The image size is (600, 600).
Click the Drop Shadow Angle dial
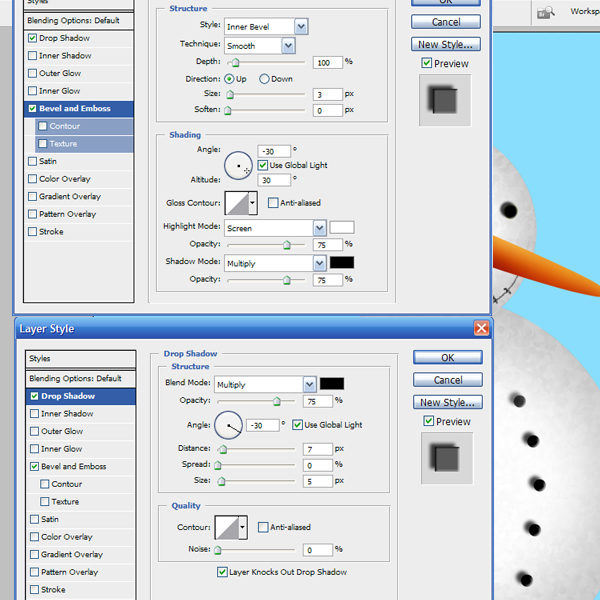(229, 425)
